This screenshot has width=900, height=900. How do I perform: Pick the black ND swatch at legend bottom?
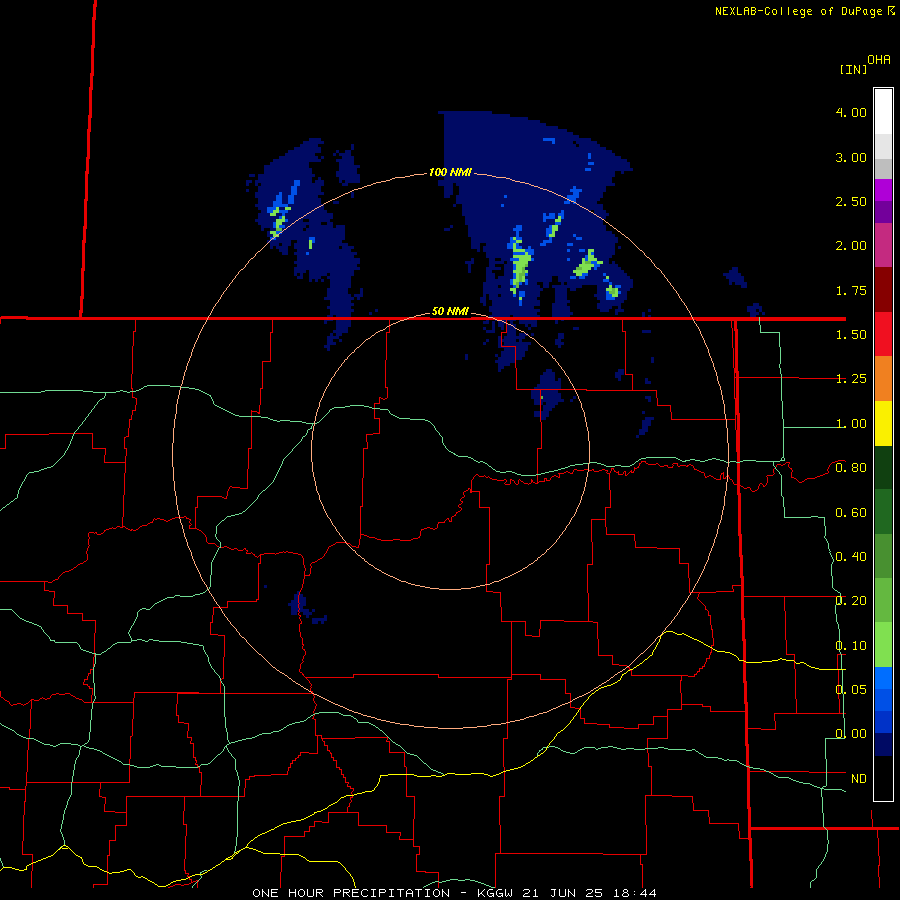click(x=883, y=778)
